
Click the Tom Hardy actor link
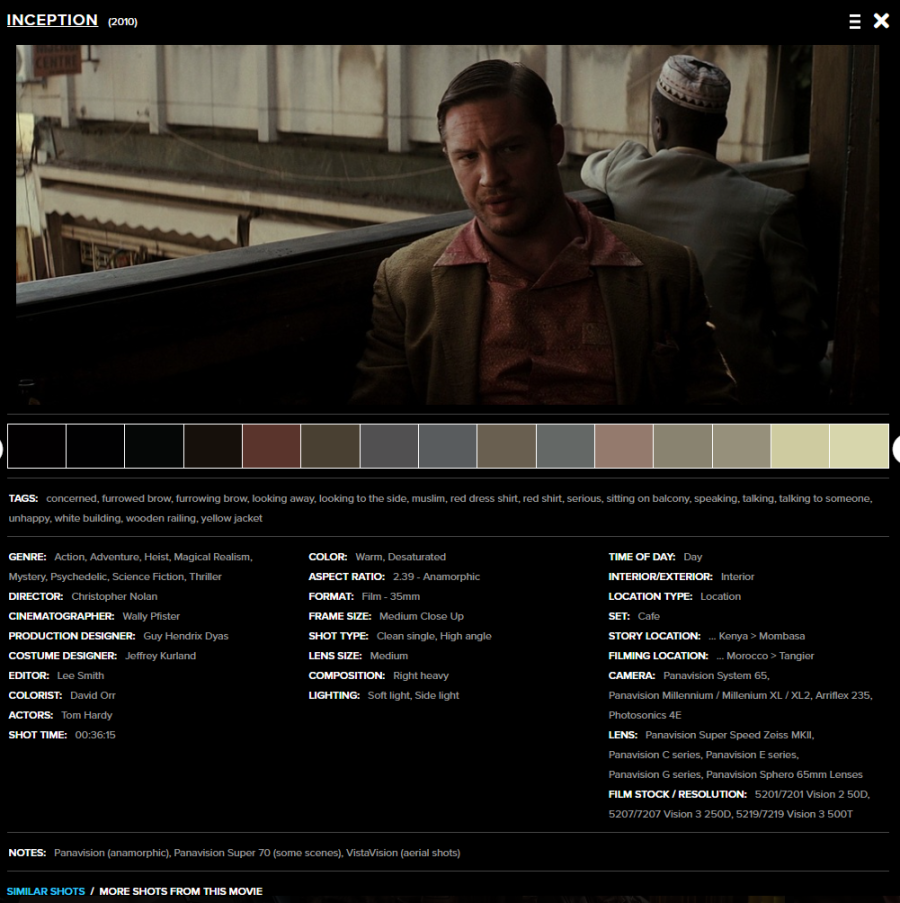tap(87, 715)
